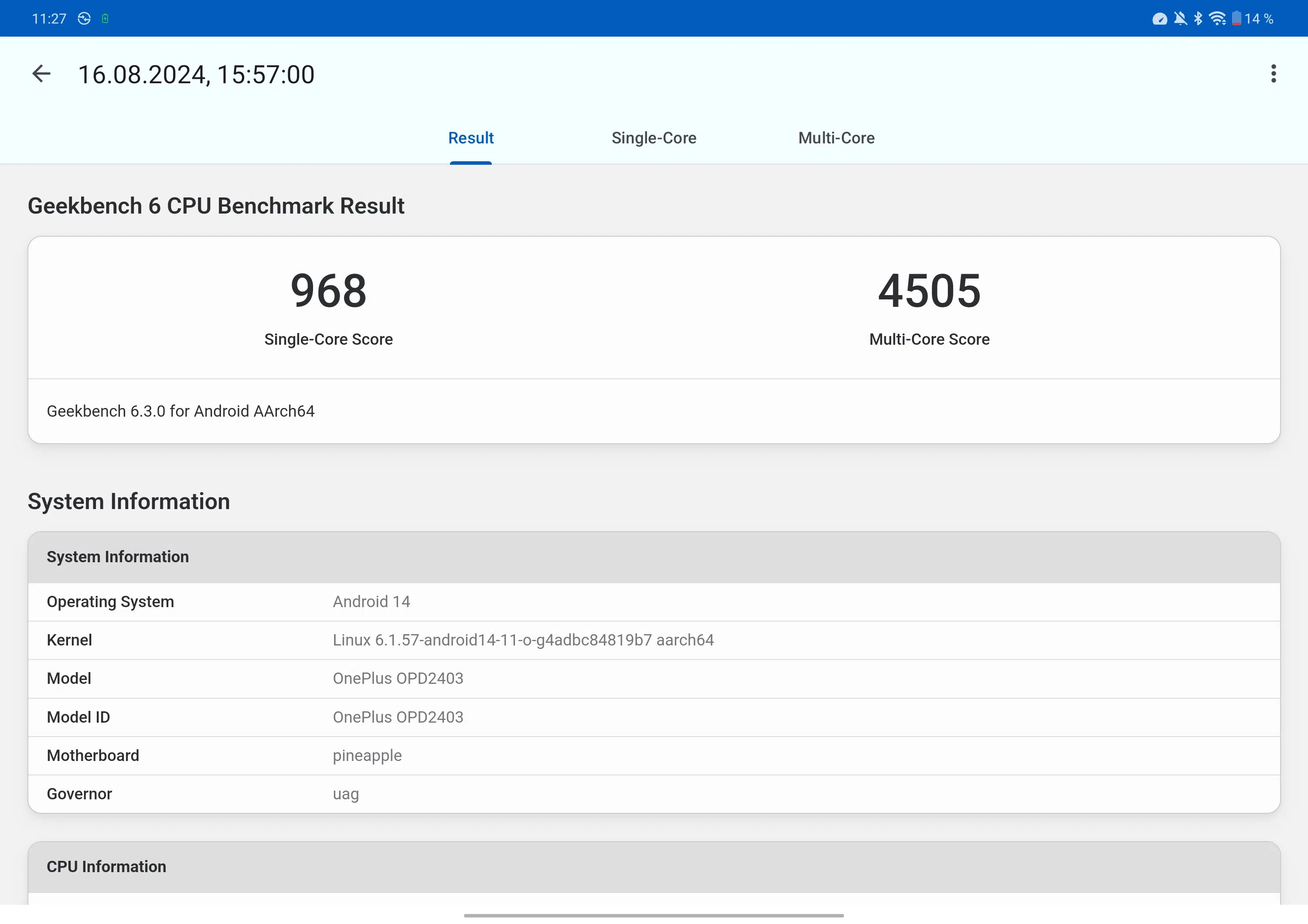Click the Geekbench 6.3.0 for Android AArch64 text

(x=181, y=411)
